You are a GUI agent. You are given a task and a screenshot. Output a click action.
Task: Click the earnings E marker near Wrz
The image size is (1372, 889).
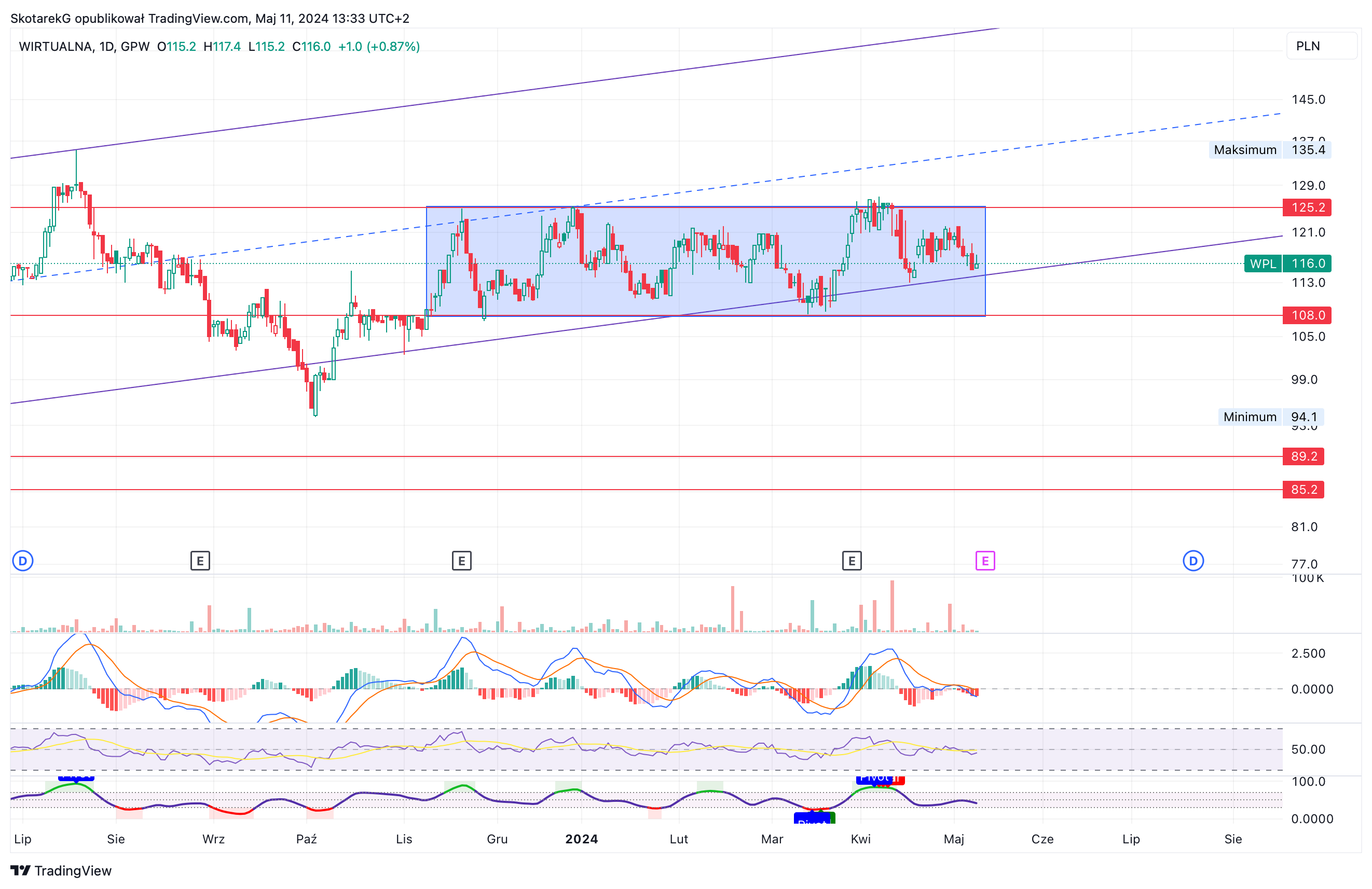point(200,561)
